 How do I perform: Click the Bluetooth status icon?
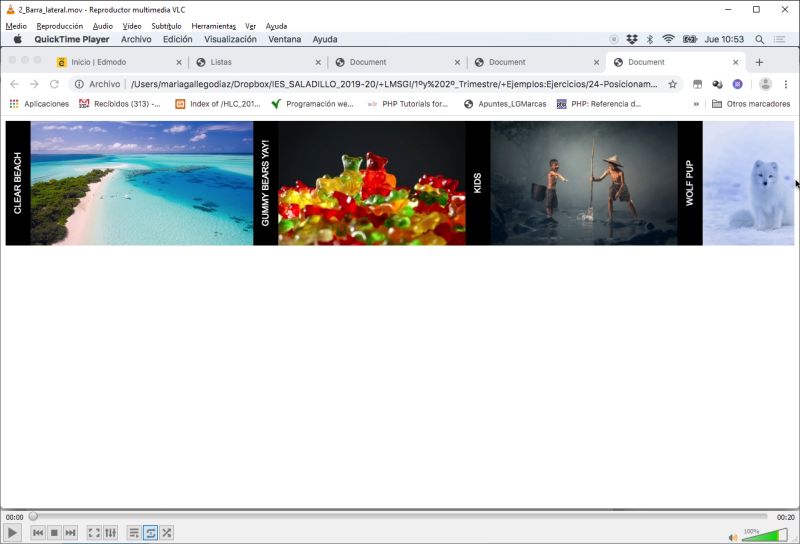[649, 39]
